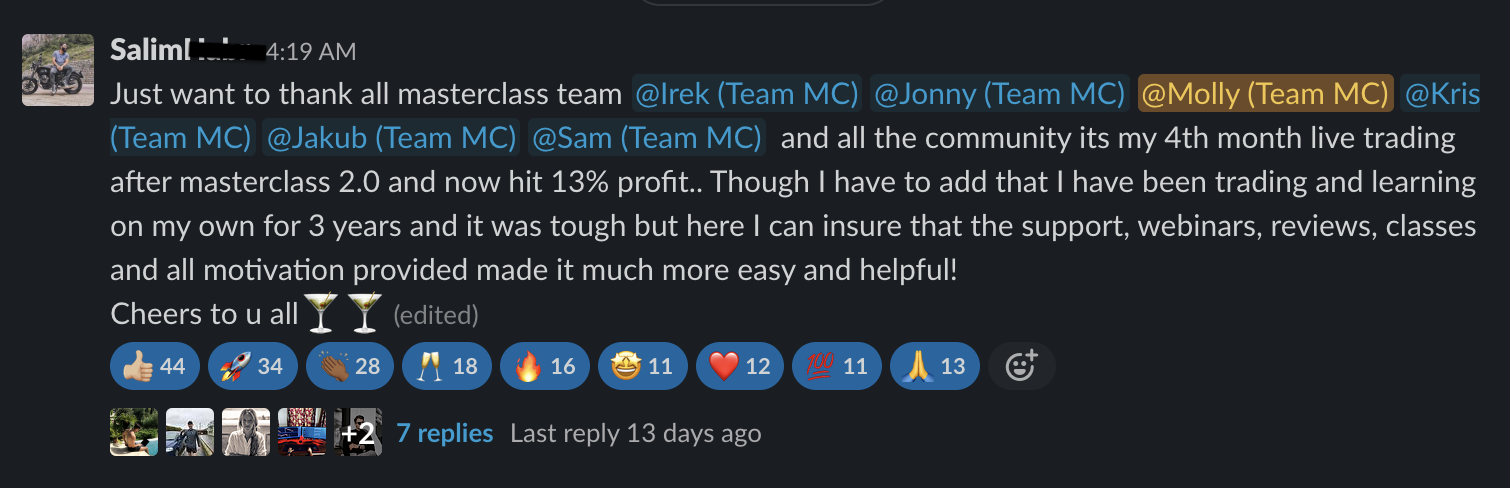Open the @Sam (Team MC) mention
The height and width of the screenshot is (488, 1510).
point(646,137)
